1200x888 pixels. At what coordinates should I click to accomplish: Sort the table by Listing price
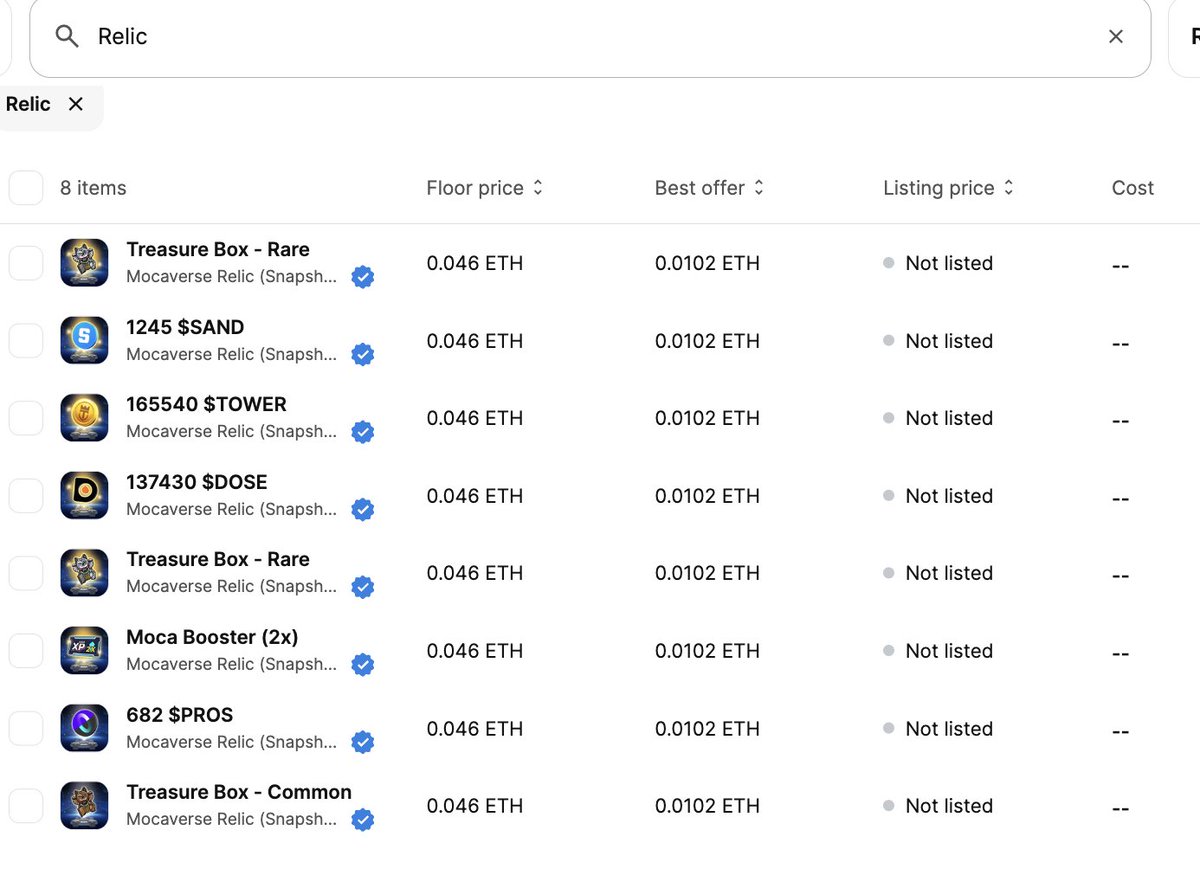pos(949,188)
